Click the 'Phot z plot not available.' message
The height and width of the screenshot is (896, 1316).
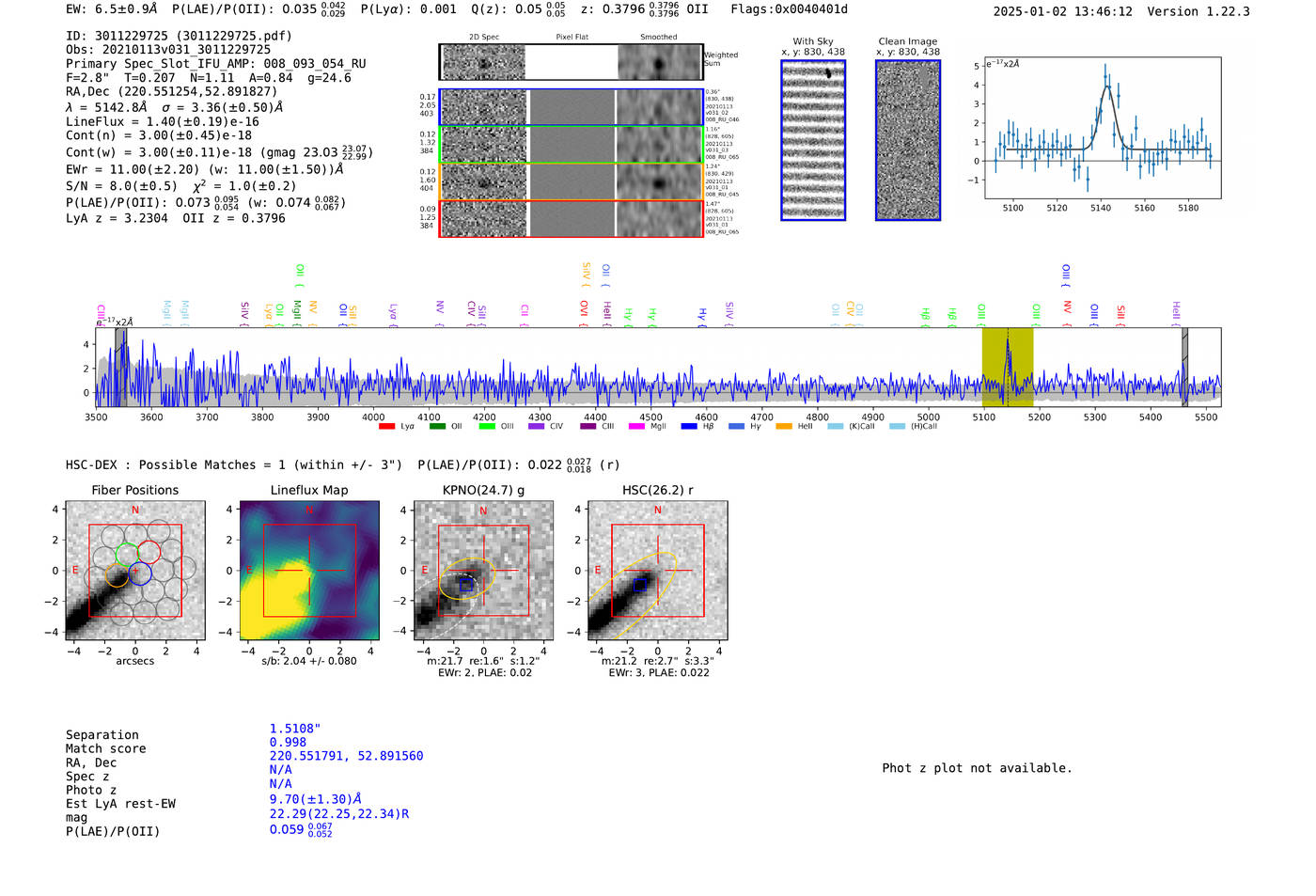(977, 768)
